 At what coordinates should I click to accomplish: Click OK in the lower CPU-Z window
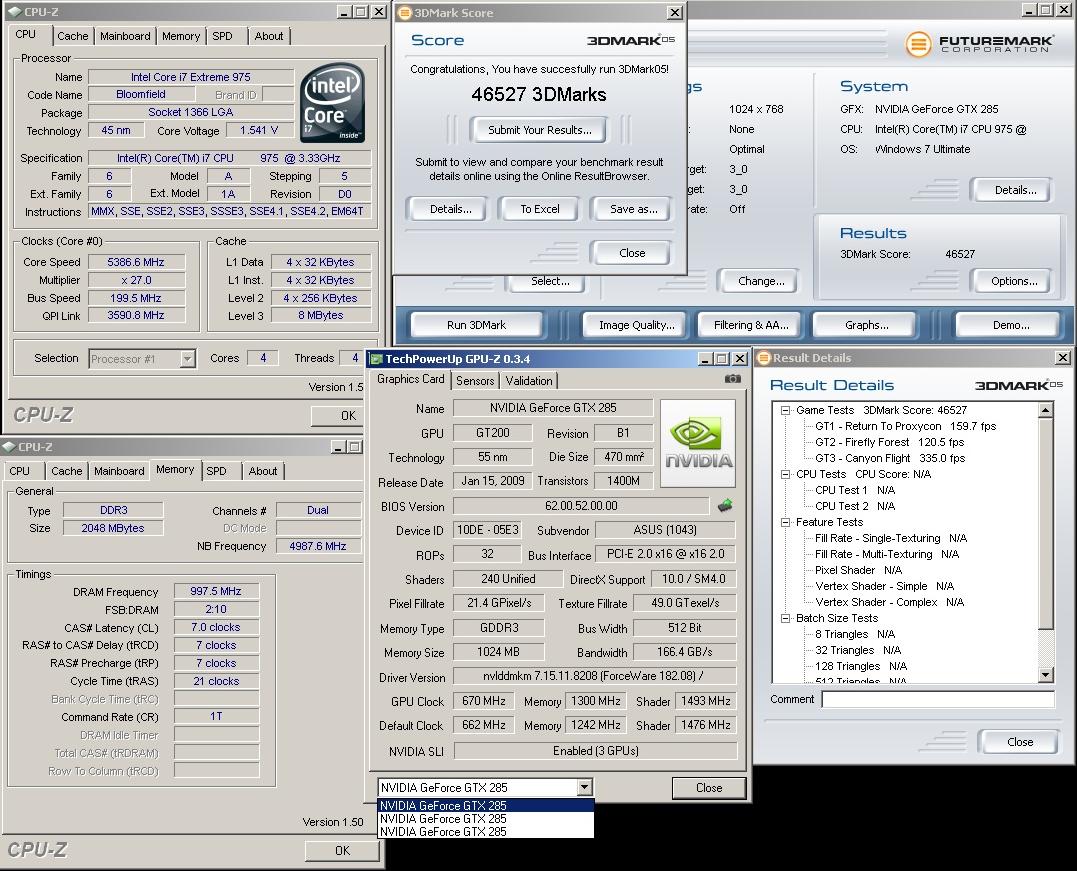tap(342, 850)
